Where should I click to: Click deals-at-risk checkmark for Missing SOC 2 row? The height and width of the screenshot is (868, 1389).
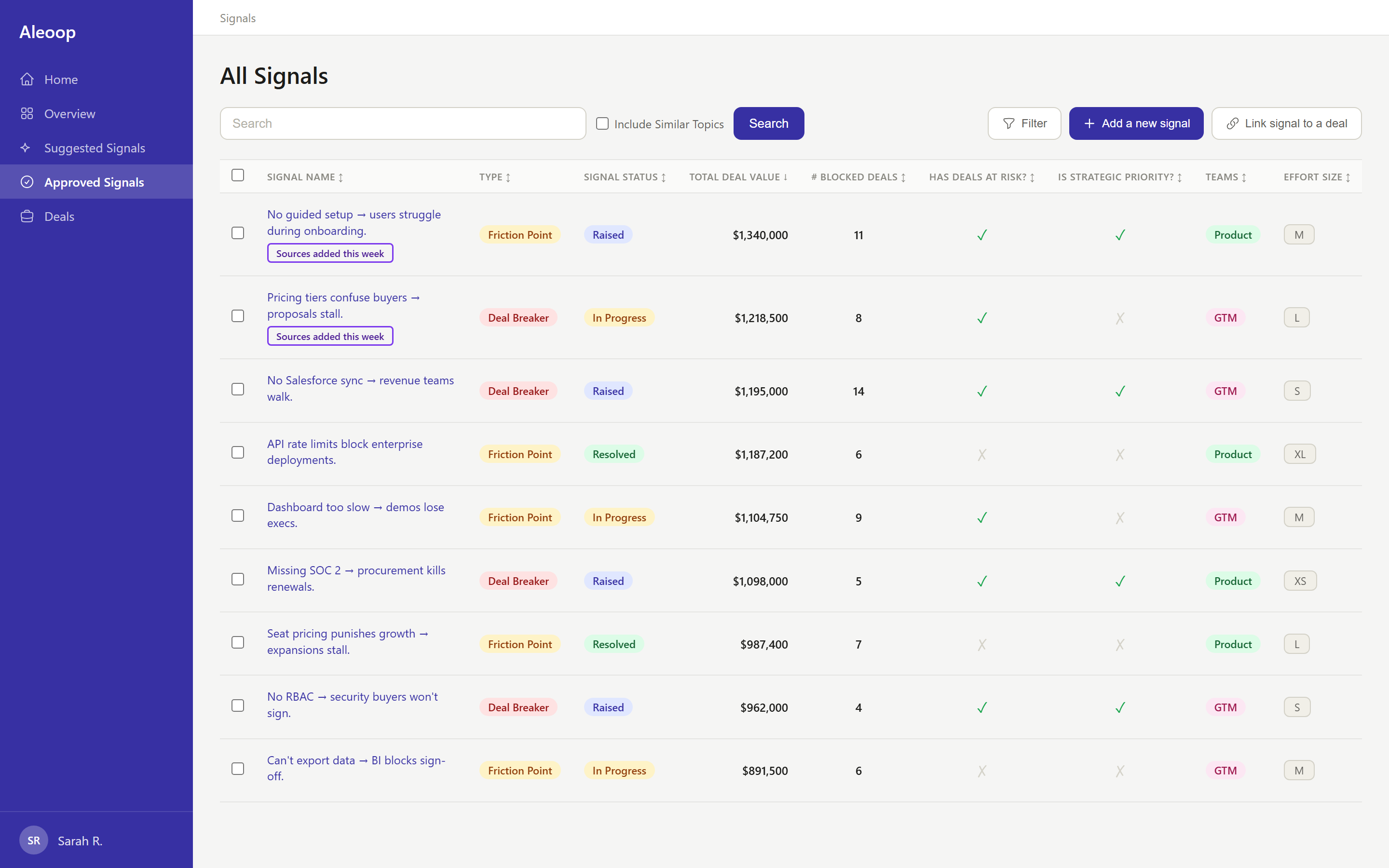coord(982,581)
